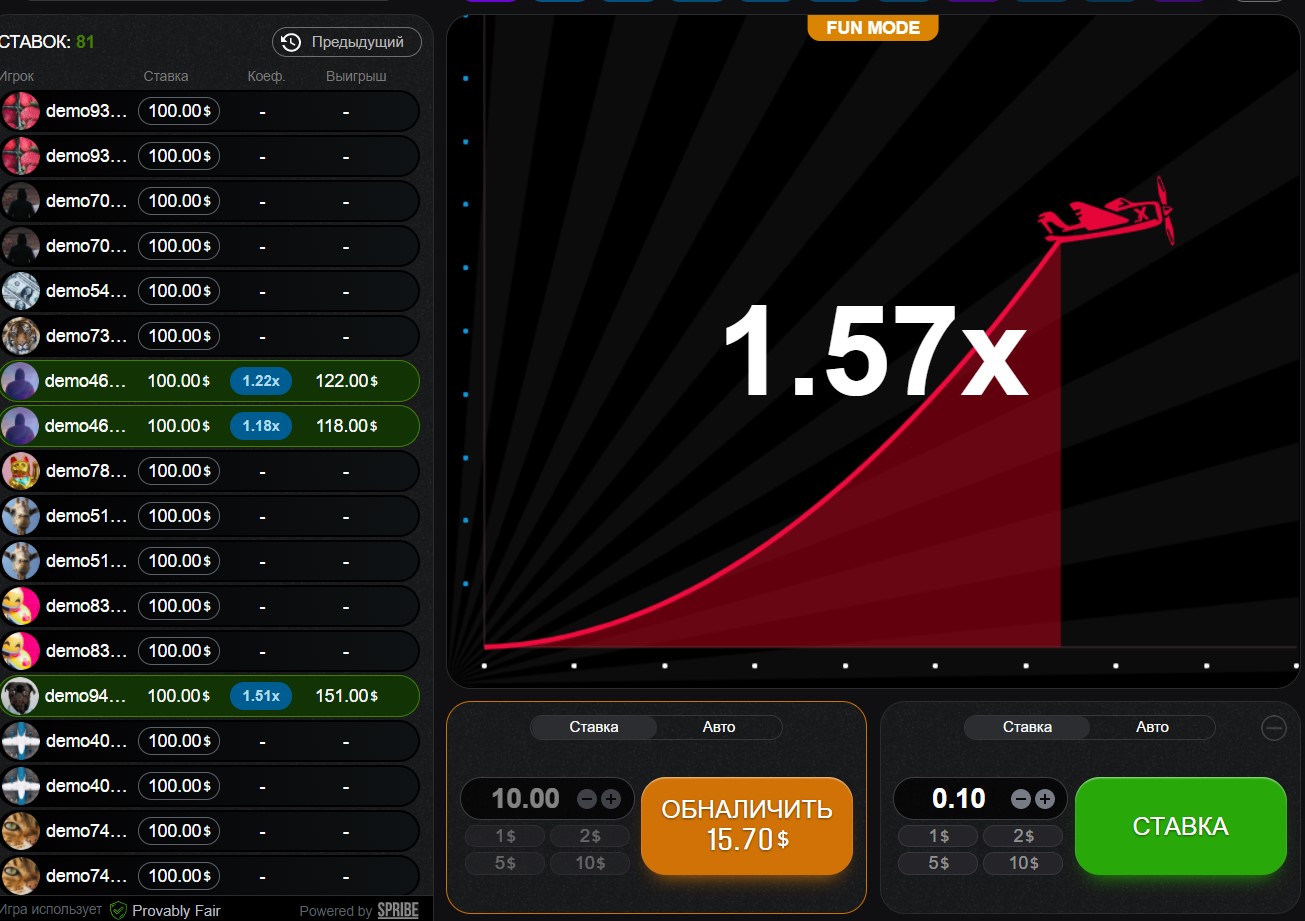Click the demo78 lucky cat avatar
The height and width of the screenshot is (921, 1305).
21,471
